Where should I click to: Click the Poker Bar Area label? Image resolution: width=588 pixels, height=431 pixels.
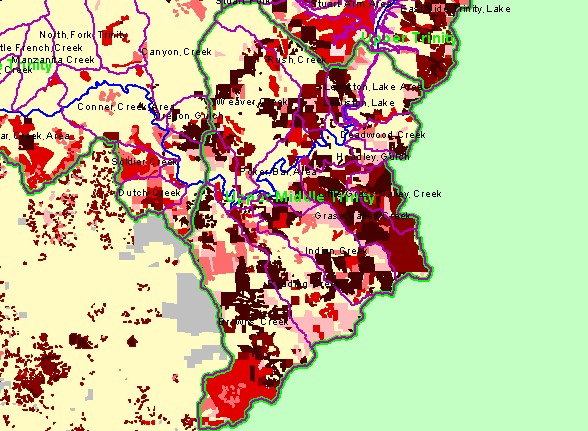278,171
